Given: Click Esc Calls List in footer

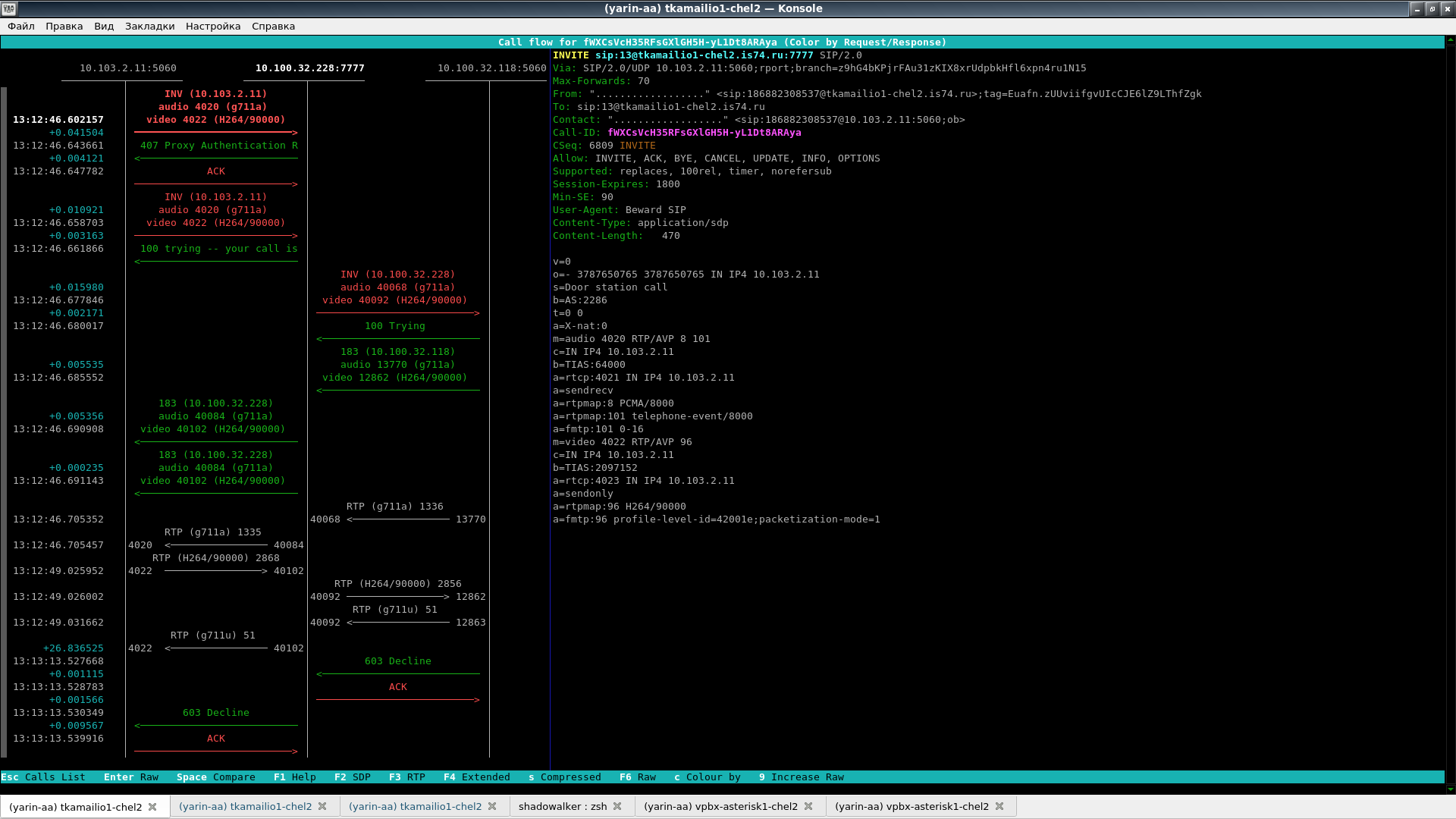Looking at the screenshot, I should tap(43, 777).
